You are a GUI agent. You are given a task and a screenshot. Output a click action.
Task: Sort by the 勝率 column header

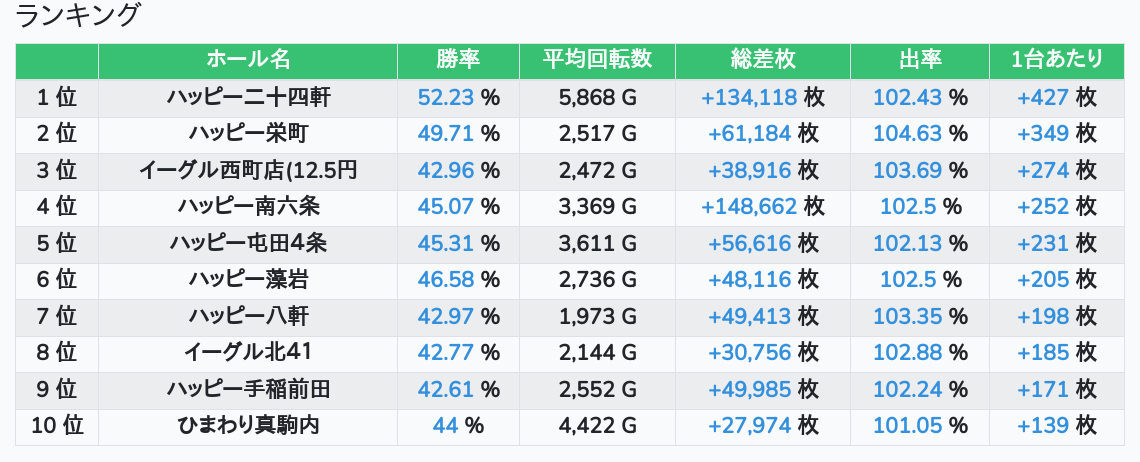tap(458, 60)
